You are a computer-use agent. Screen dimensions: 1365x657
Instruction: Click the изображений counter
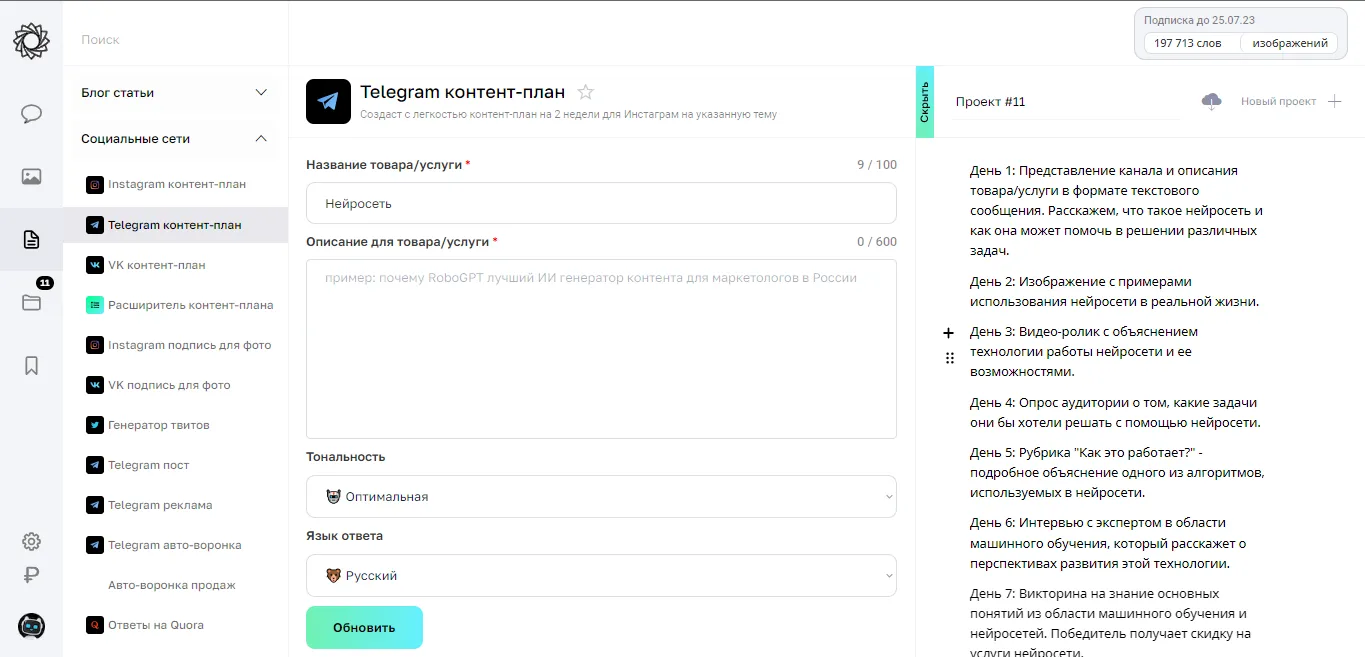coord(1290,43)
